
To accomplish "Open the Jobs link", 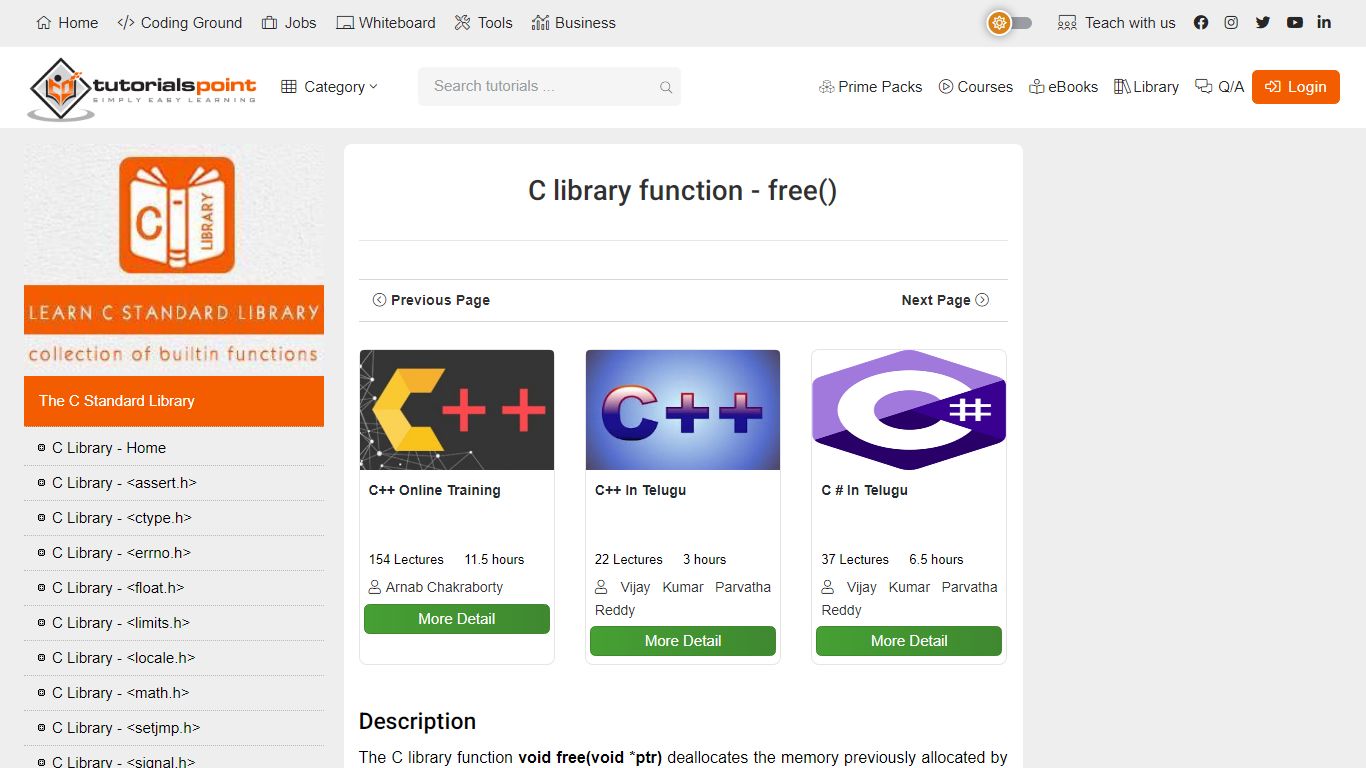I will click(289, 23).
